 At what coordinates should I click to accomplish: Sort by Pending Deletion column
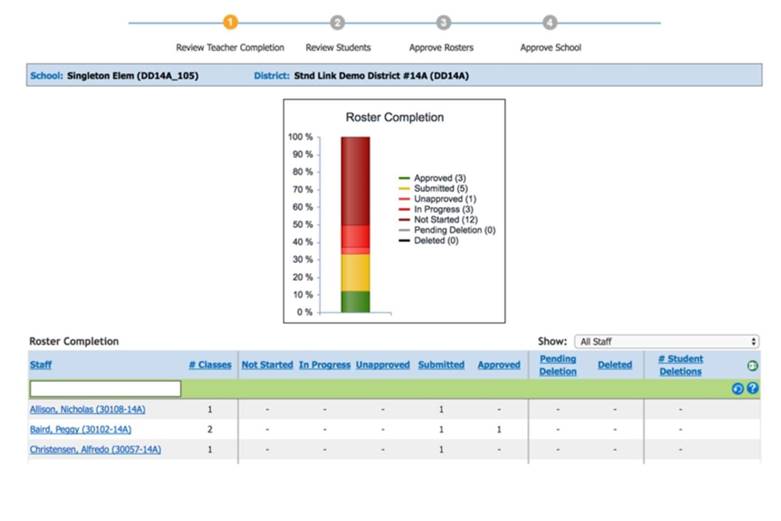(x=557, y=365)
